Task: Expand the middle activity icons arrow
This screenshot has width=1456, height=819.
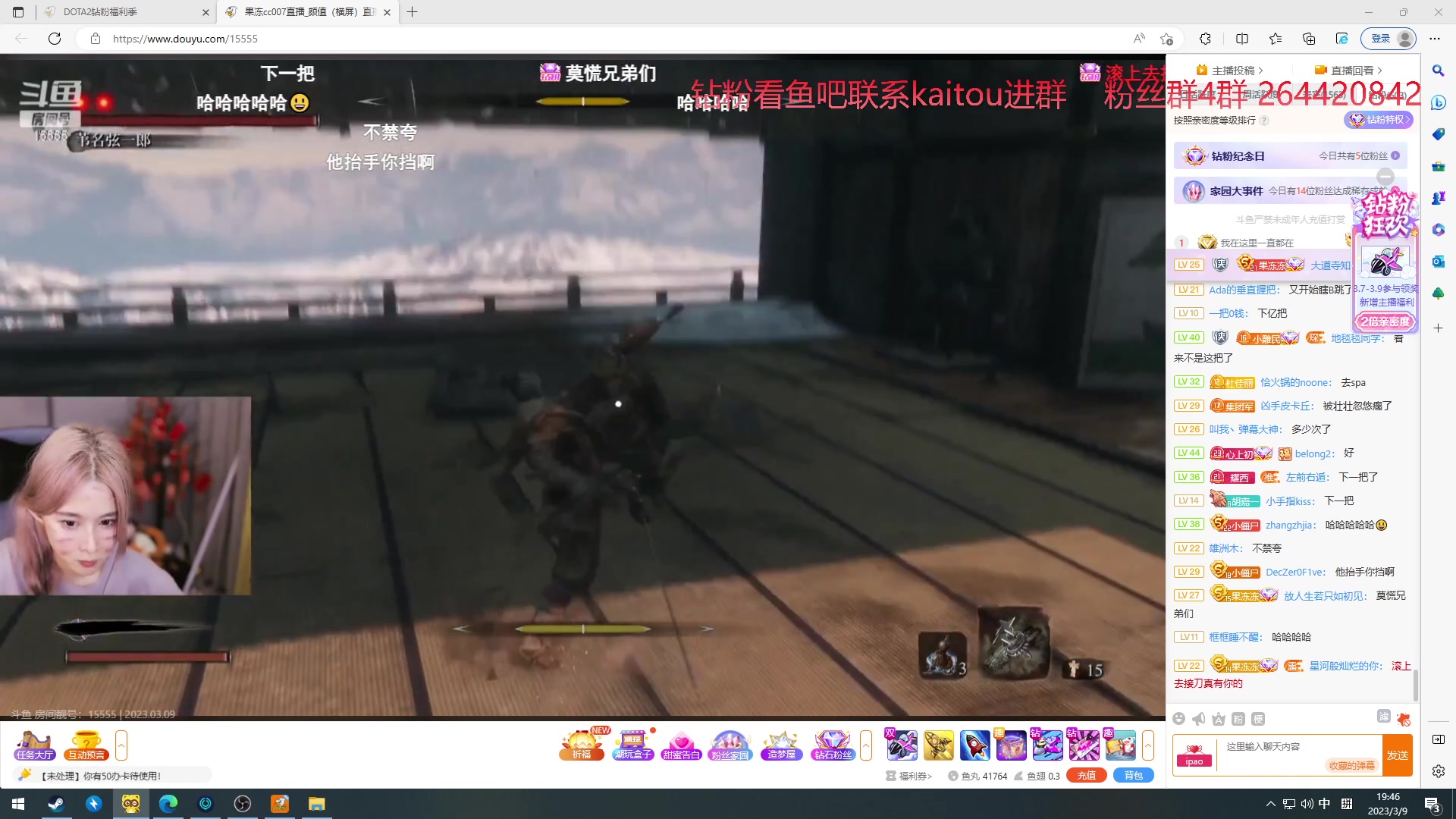Action: pyautogui.click(x=866, y=745)
